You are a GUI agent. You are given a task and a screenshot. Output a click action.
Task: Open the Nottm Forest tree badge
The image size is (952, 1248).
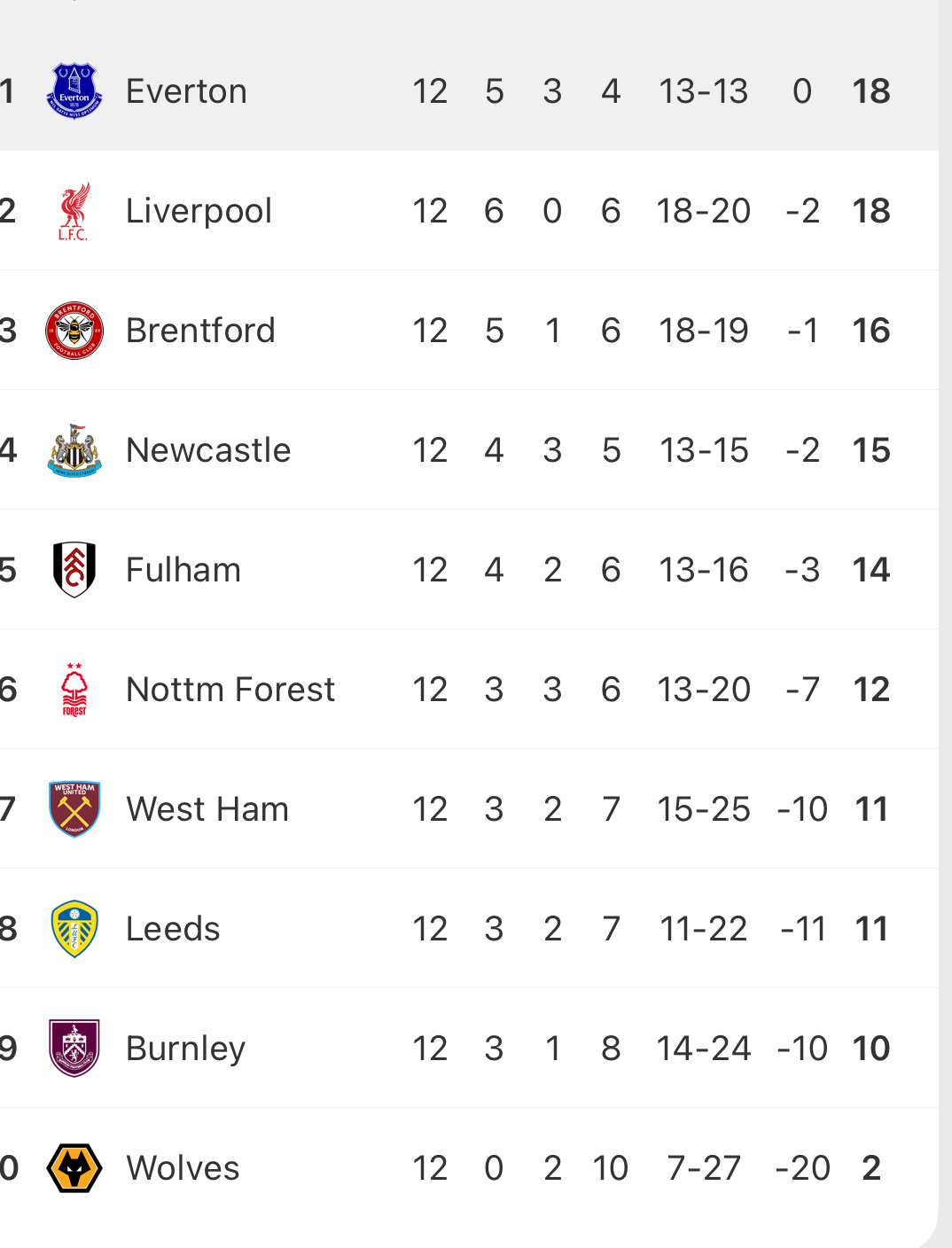(x=74, y=690)
